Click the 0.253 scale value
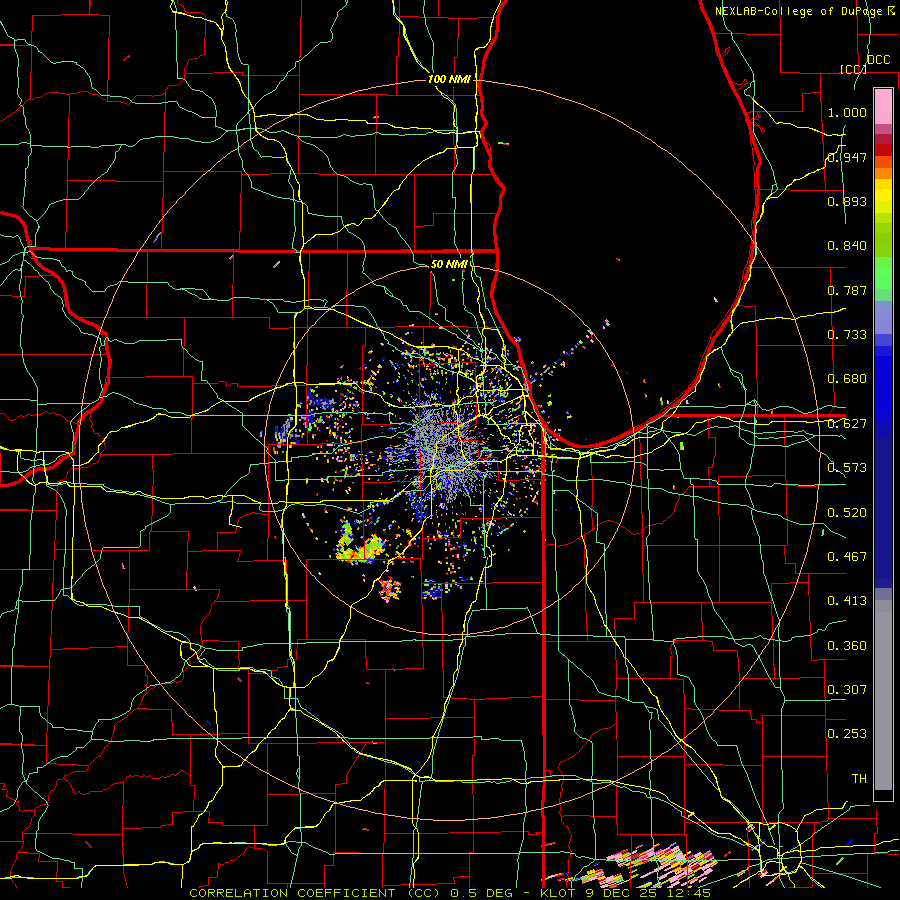The image size is (900, 900). [x=847, y=734]
